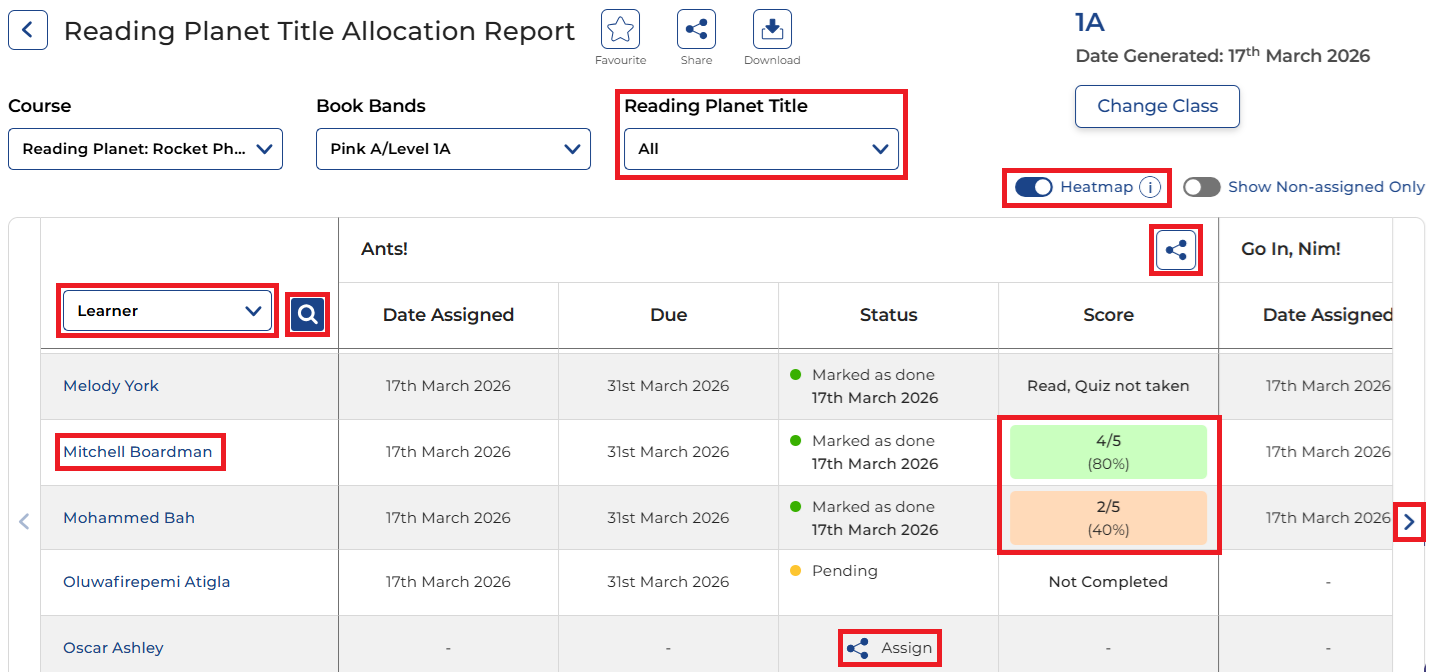
Task: Assign Ants! to Oscar Ashley
Action: tap(890, 648)
